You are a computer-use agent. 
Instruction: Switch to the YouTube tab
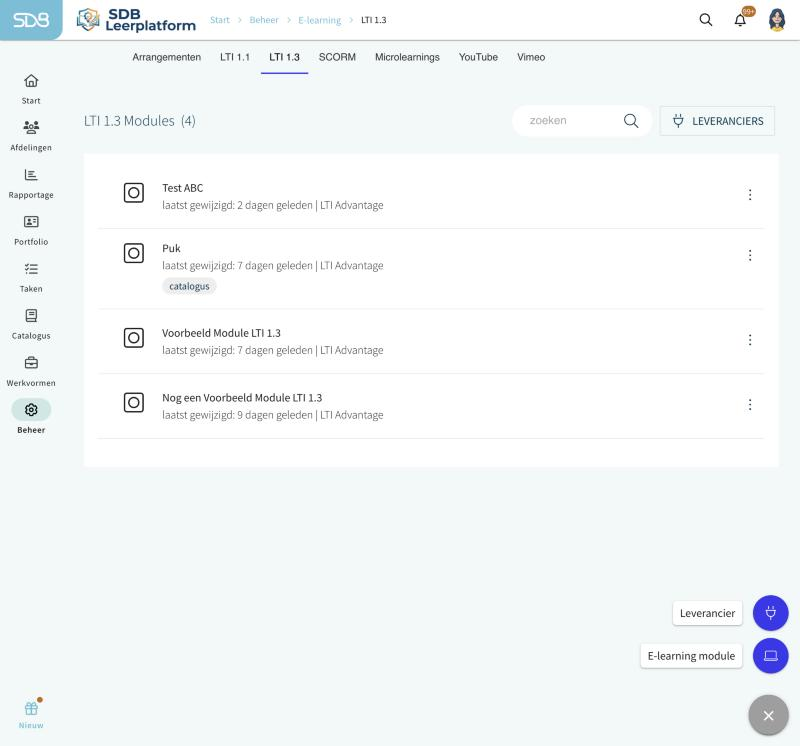478,57
